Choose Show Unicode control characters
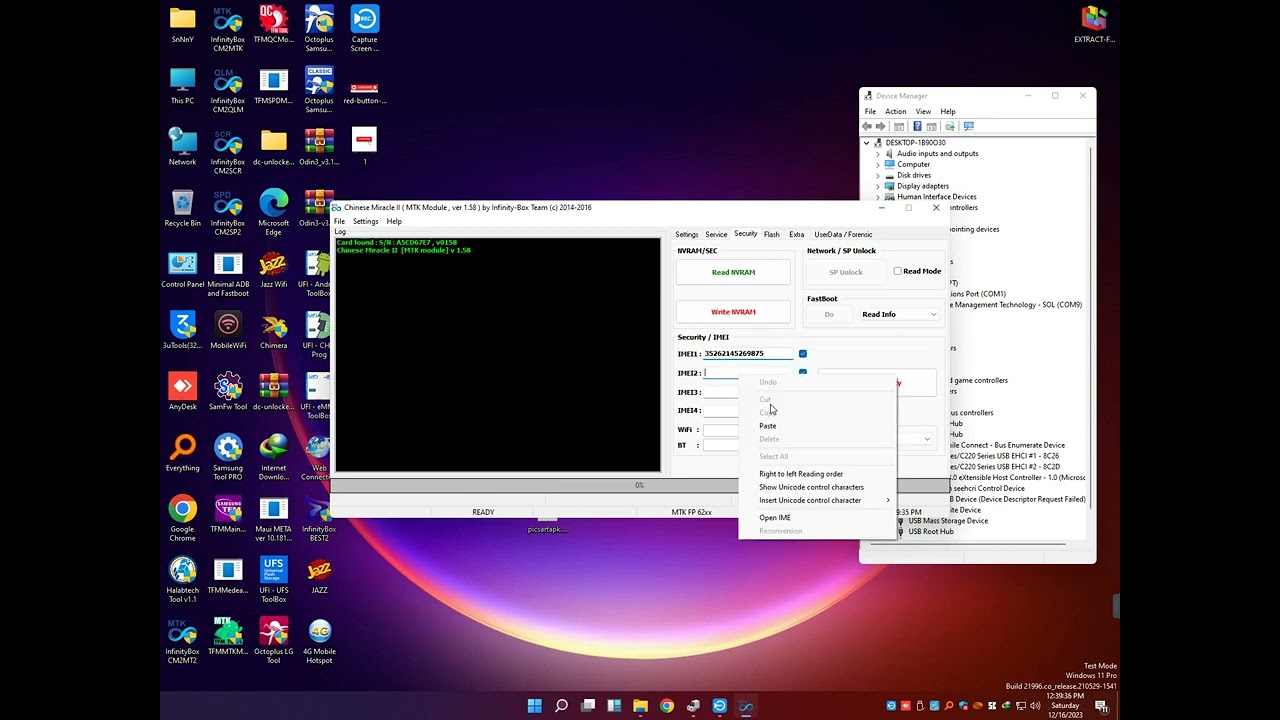Screen dimensions: 1280x720 point(811,487)
